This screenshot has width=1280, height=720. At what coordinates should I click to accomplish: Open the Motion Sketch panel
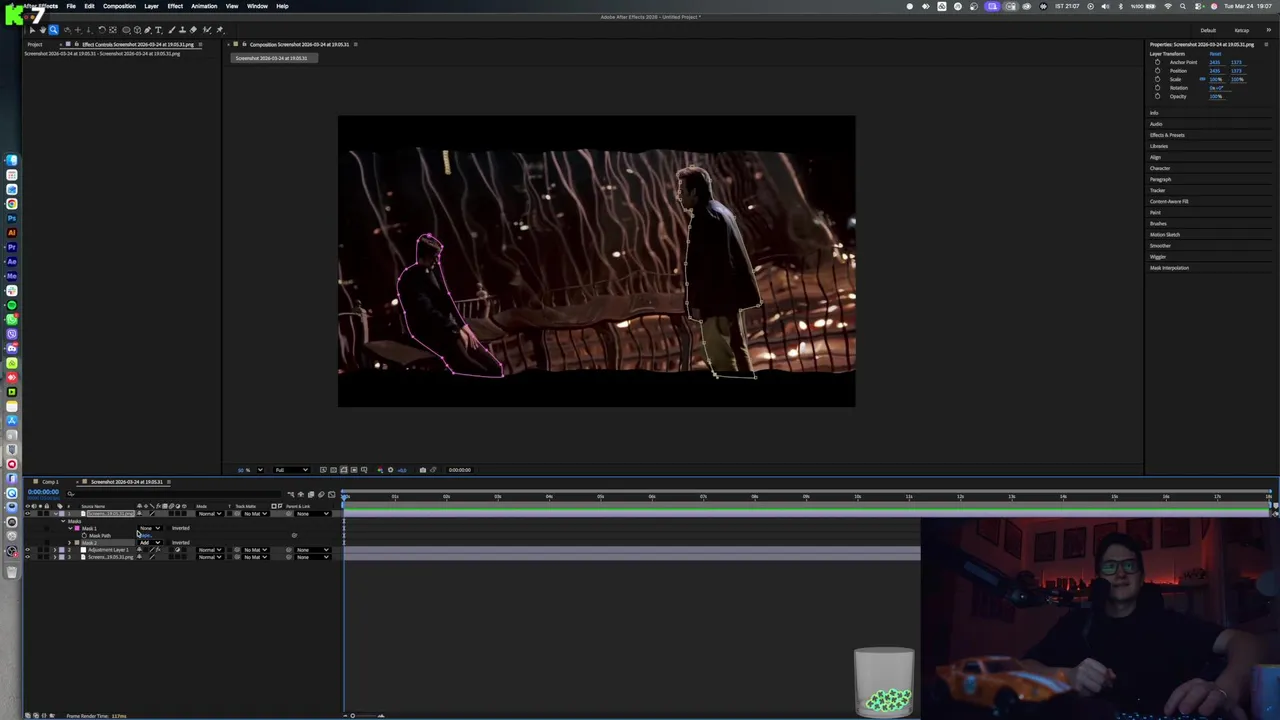(x=1165, y=234)
